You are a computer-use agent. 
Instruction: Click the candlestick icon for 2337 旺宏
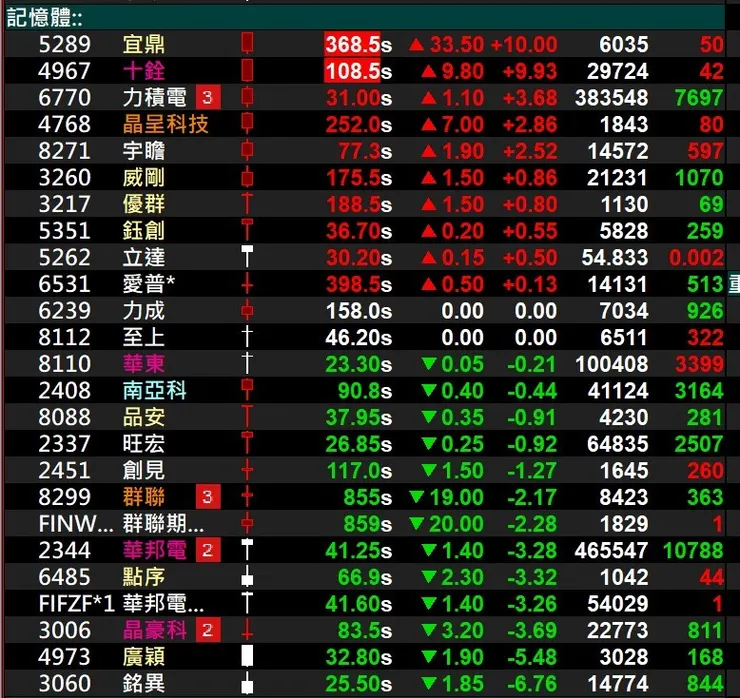pos(247,443)
